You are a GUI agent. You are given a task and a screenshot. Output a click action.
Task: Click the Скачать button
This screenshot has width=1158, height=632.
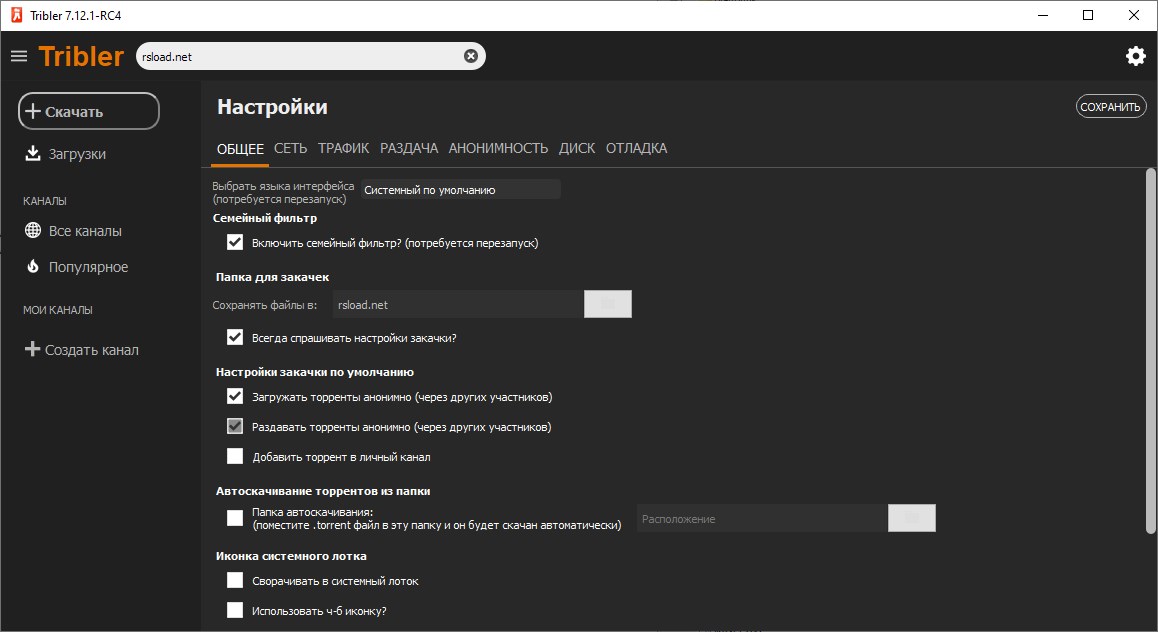point(89,111)
